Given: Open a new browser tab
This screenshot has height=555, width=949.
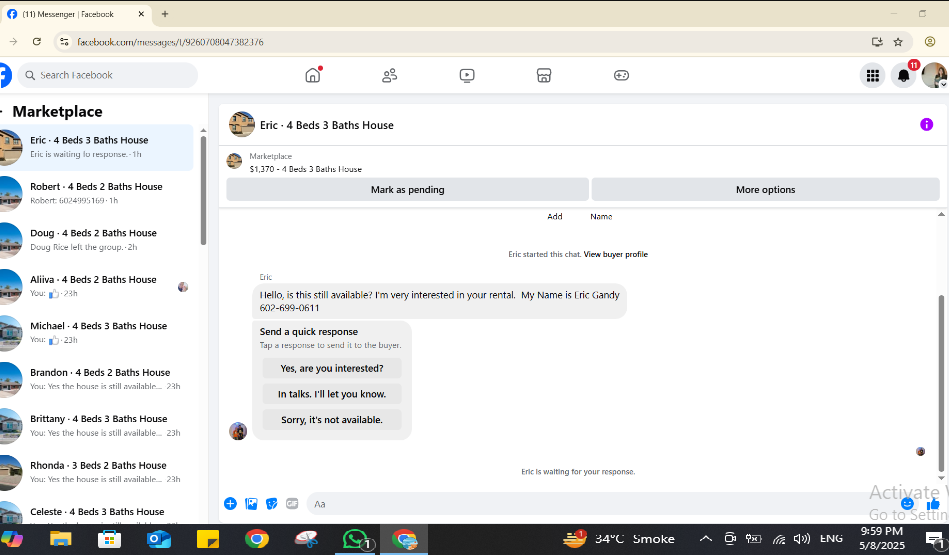Looking at the screenshot, I should pos(165,14).
